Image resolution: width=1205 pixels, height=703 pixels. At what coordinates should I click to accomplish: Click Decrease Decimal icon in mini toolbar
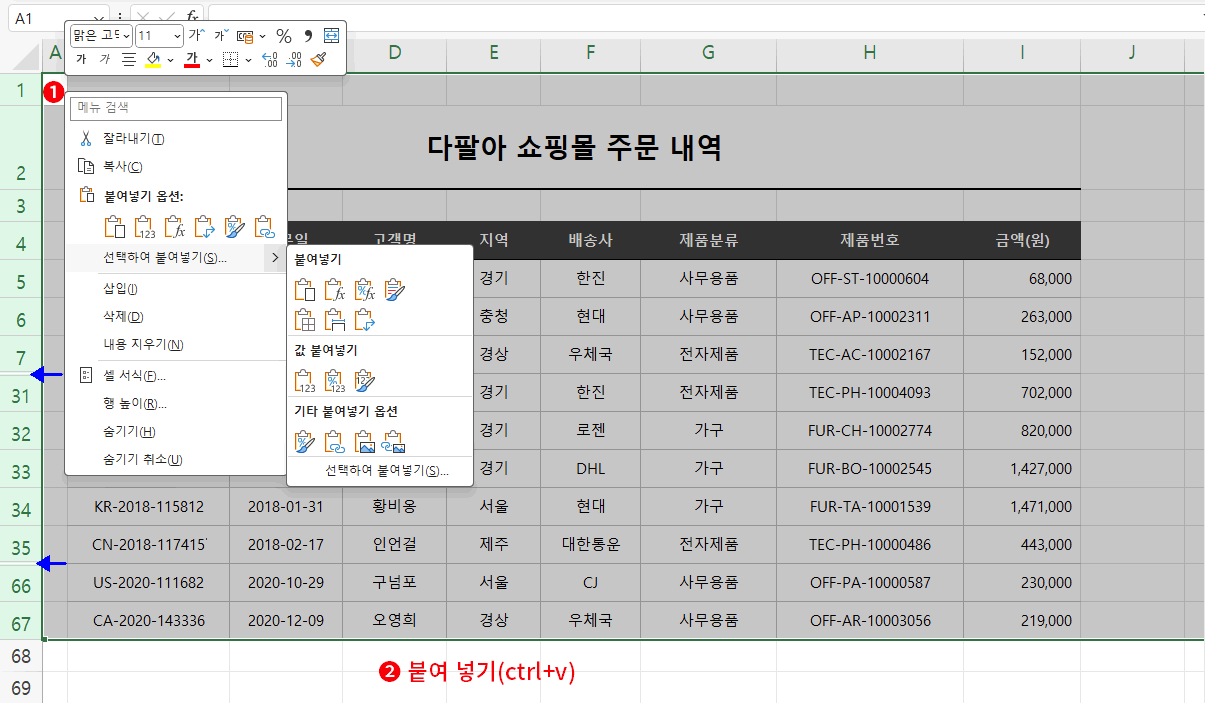pos(294,60)
